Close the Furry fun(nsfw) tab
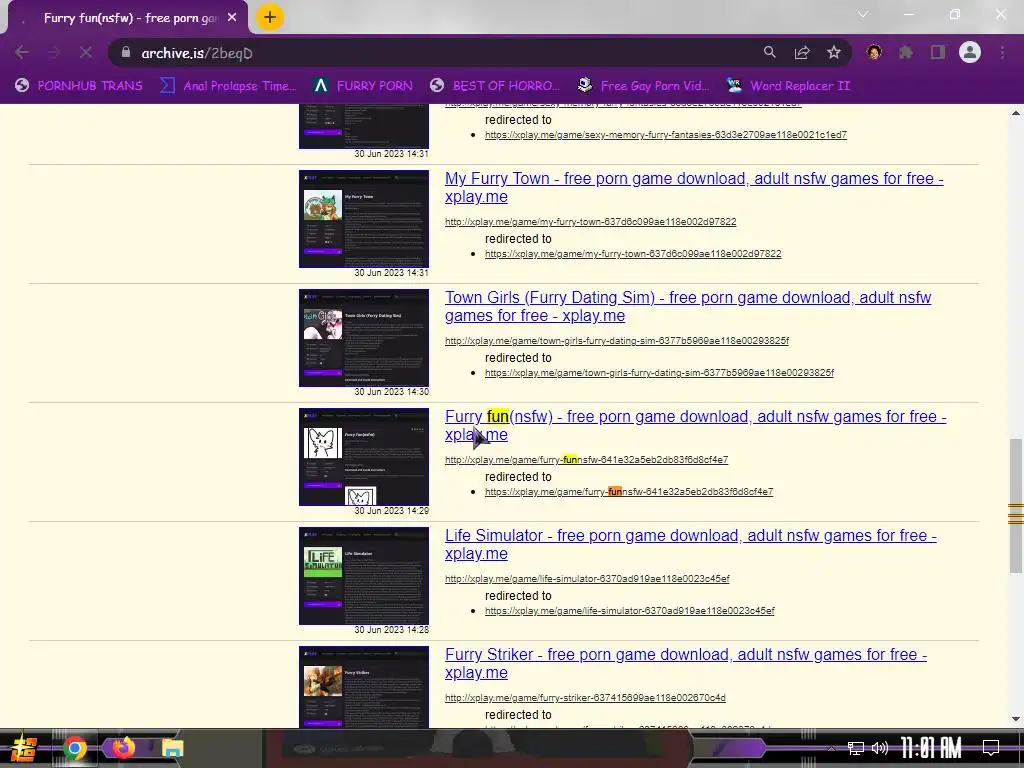 tap(232, 18)
